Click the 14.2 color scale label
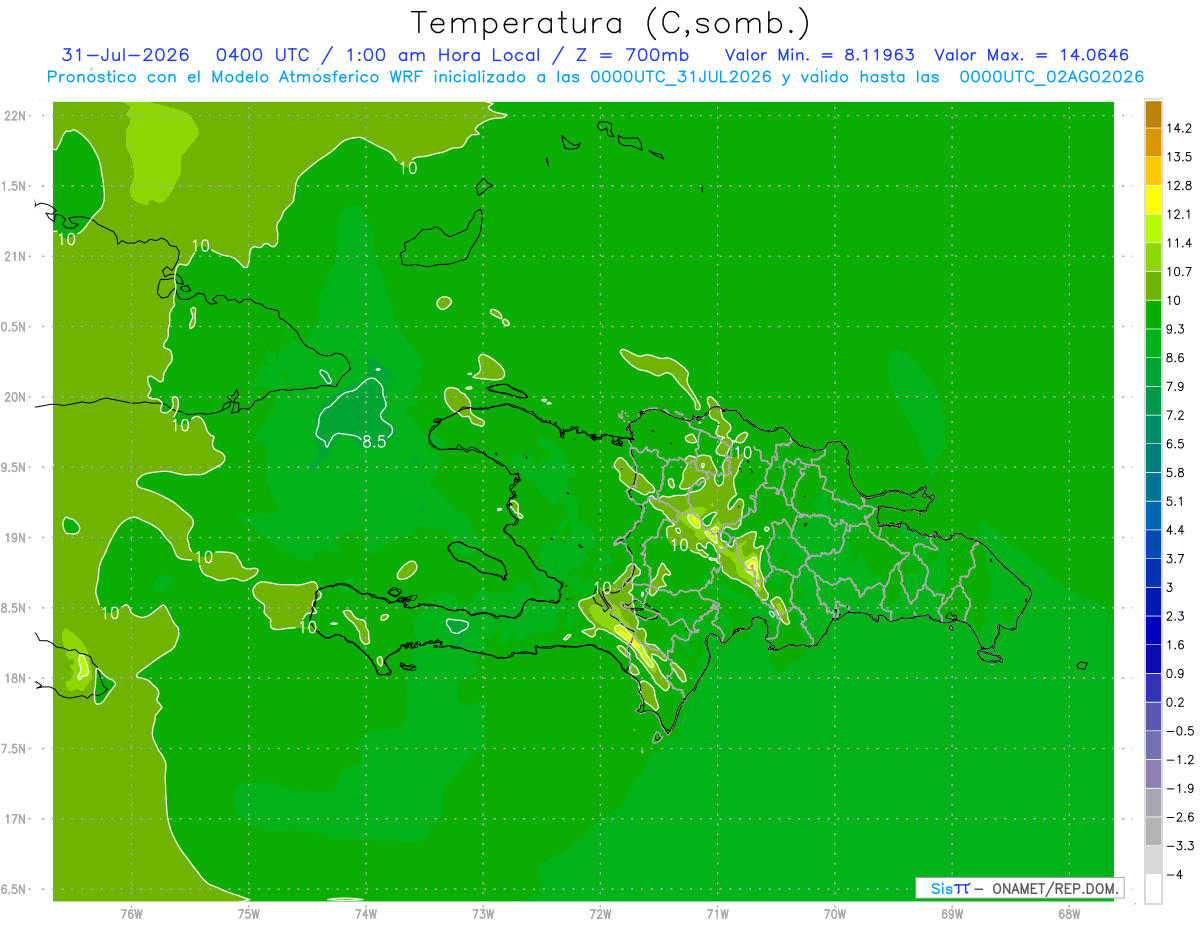1200x927 pixels. [x=1180, y=128]
